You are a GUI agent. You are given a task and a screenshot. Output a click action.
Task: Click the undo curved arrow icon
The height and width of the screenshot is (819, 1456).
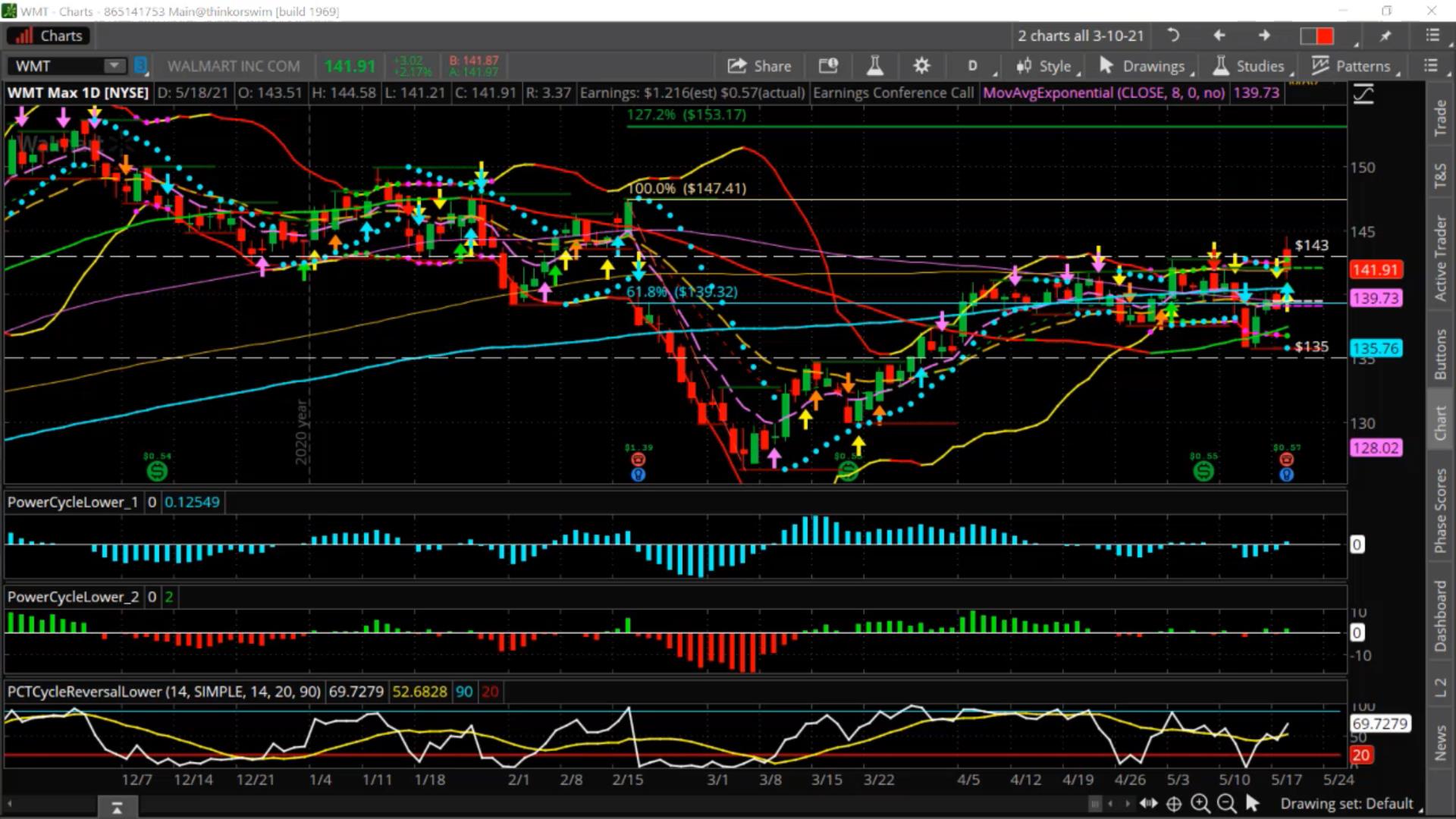1173,36
